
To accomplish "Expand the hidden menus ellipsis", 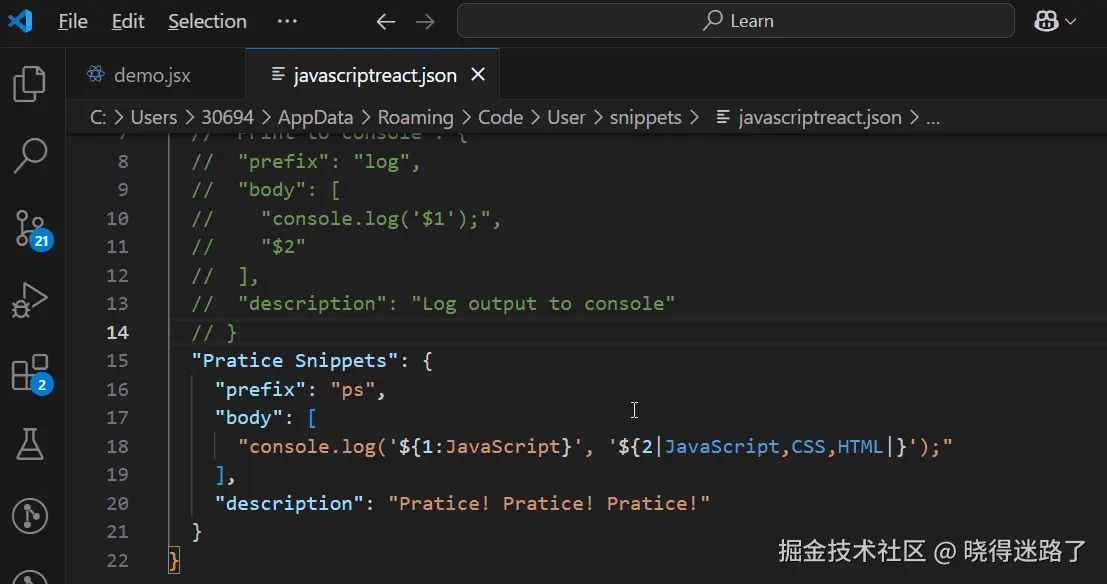I will click(x=287, y=21).
